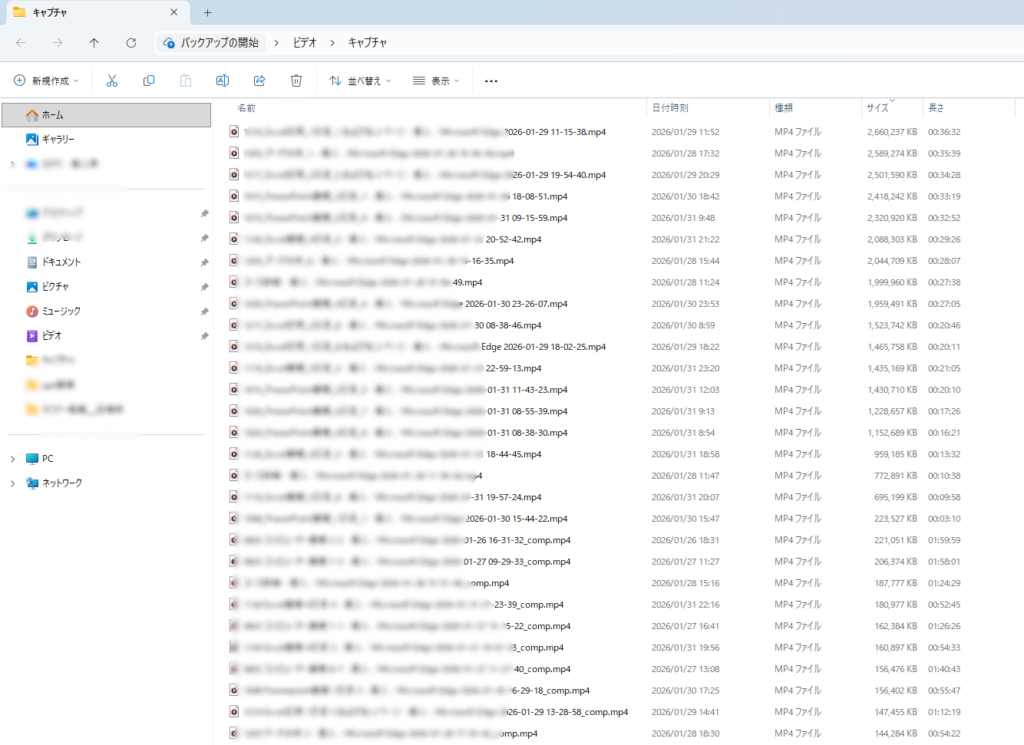
Task: Open ドキュメント in the sidebar
Action: click(x=61, y=262)
